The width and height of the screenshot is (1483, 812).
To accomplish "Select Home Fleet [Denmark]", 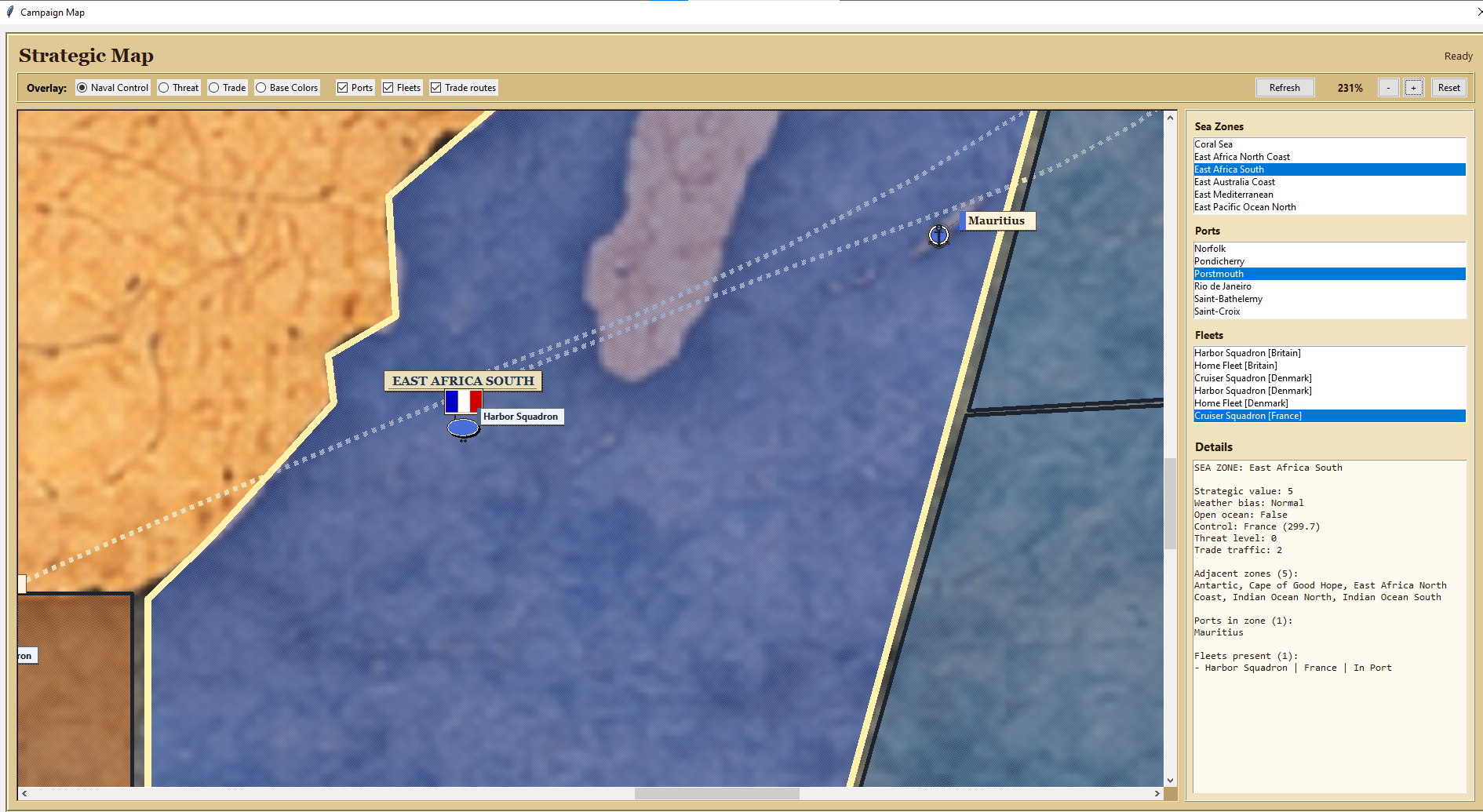I will (1329, 403).
